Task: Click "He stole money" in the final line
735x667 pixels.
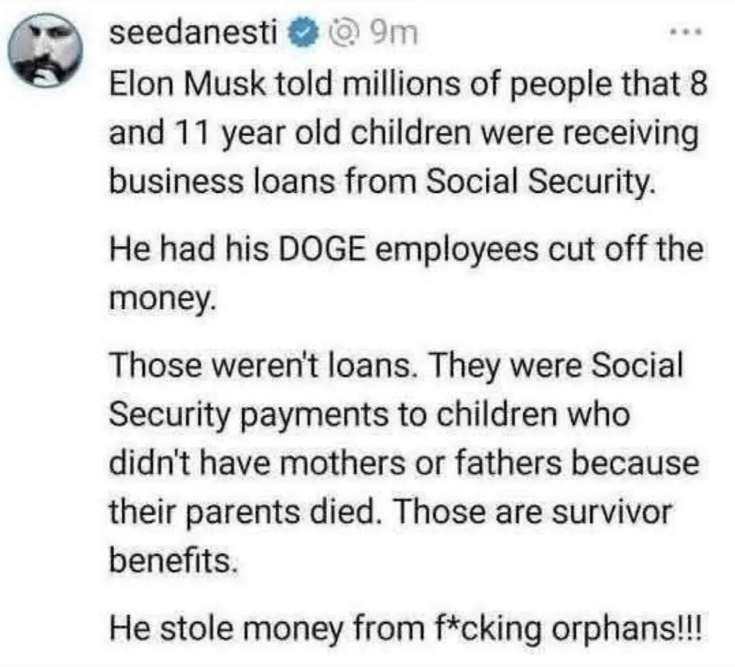Action: click(226, 628)
